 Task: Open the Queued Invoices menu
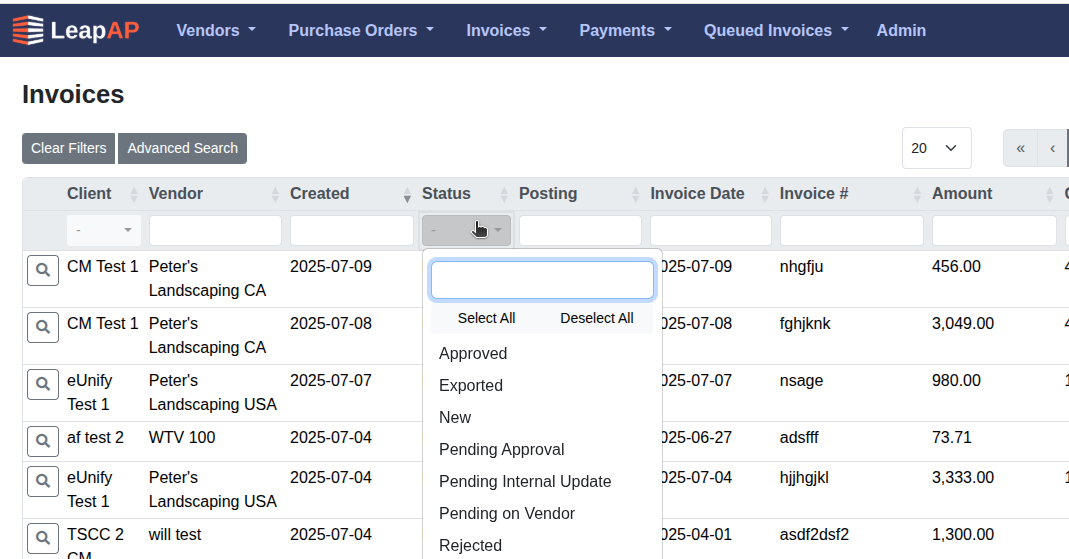click(x=776, y=30)
